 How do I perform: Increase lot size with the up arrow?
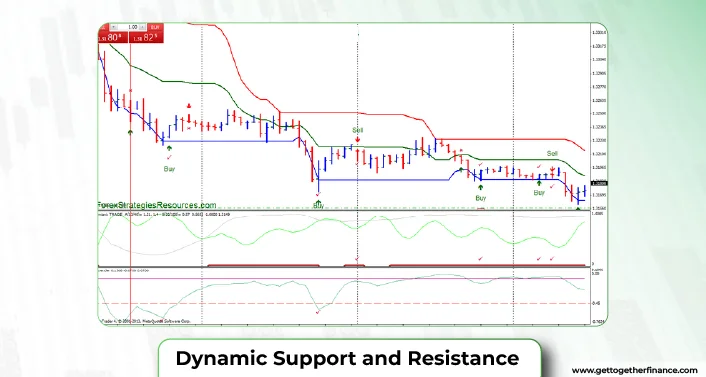(x=143, y=27)
